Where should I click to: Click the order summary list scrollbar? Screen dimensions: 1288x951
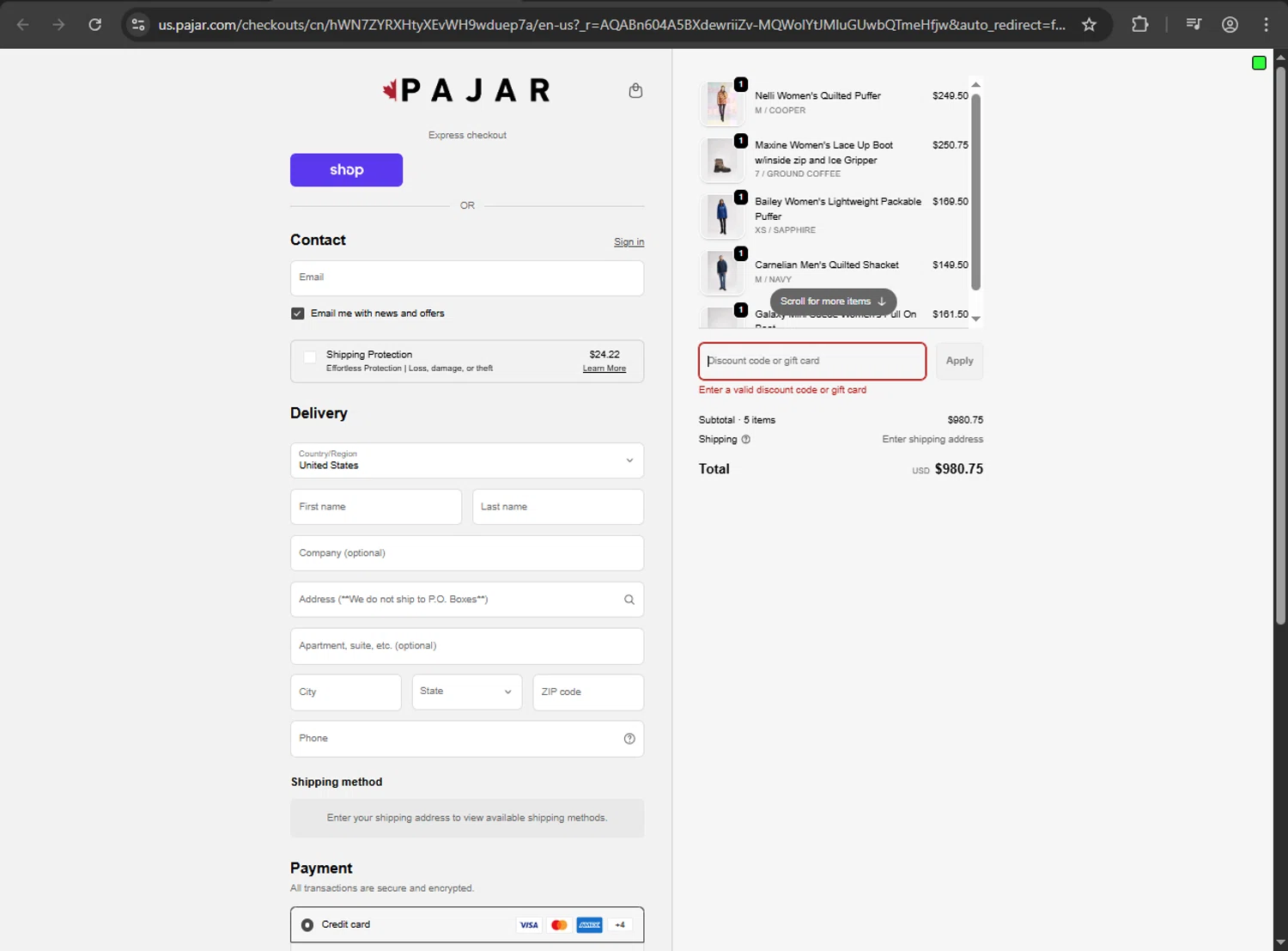tap(975, 192)
